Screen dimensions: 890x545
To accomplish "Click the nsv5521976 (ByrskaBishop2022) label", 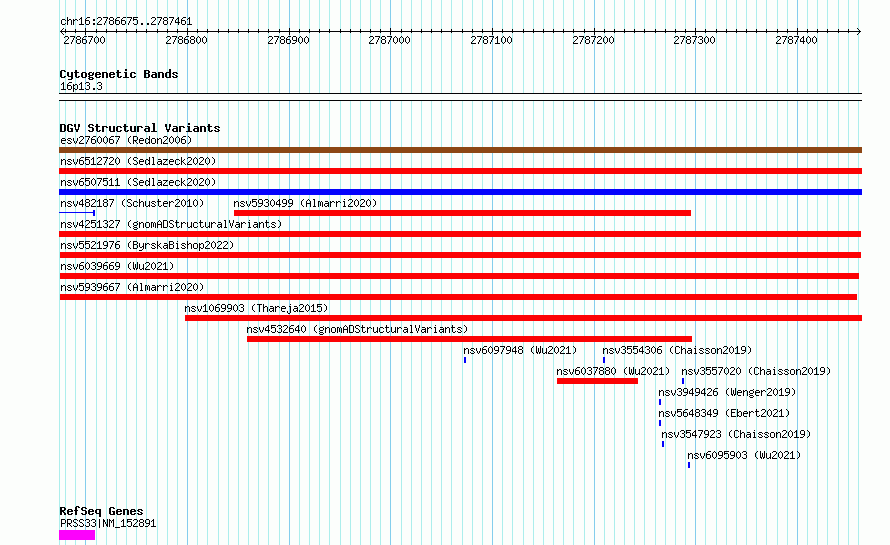I will [x=147, y=245].
